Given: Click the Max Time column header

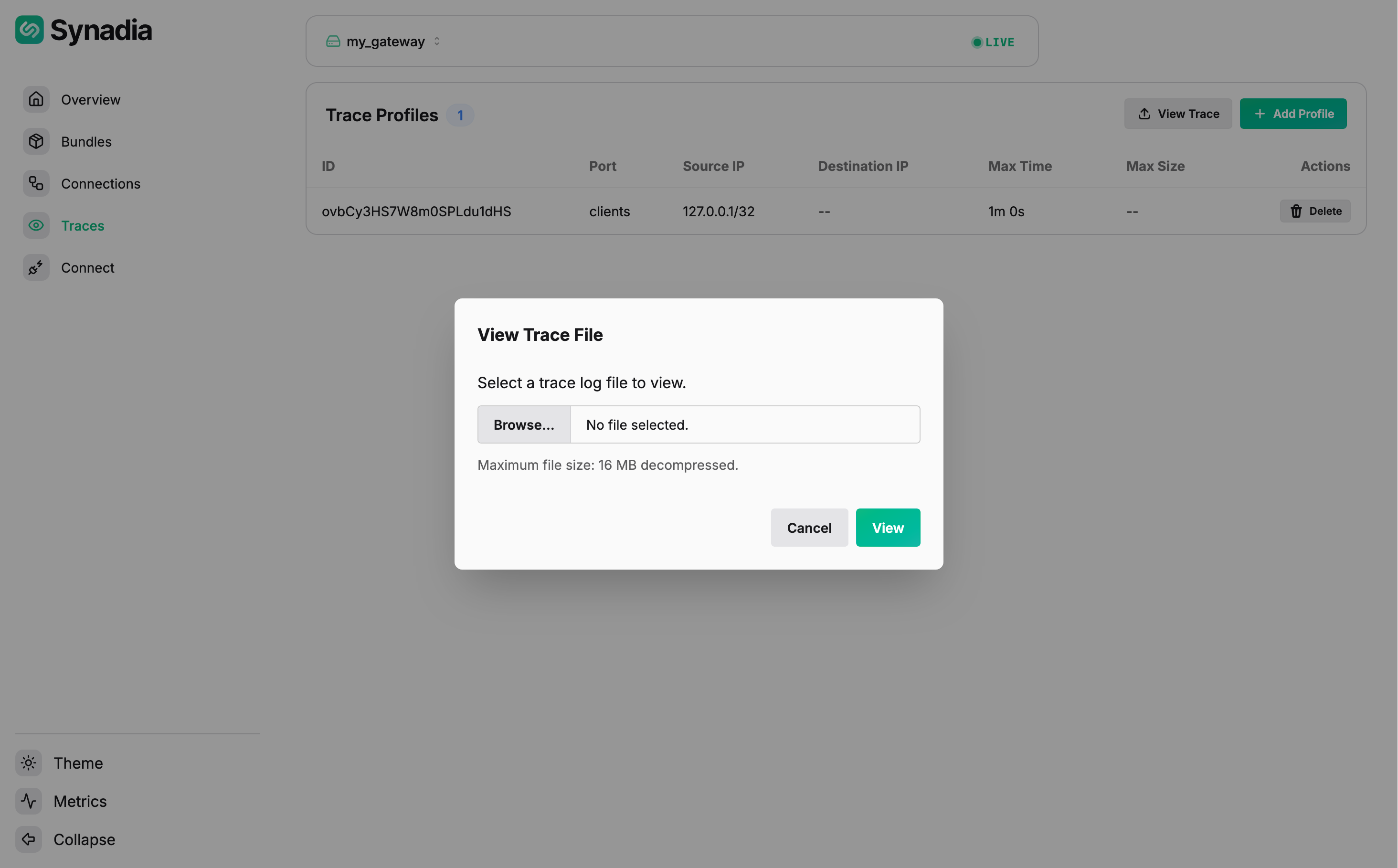Looking at the screenshot, I should (x=1020, y=166).
